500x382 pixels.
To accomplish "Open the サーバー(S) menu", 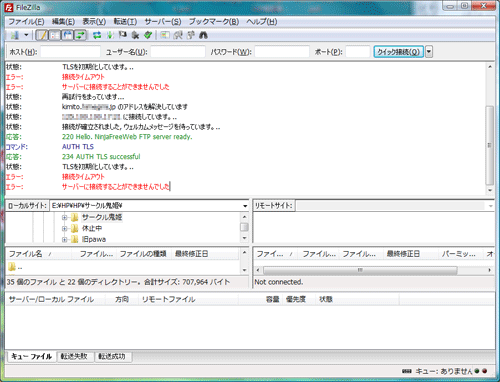I will 163,22.
